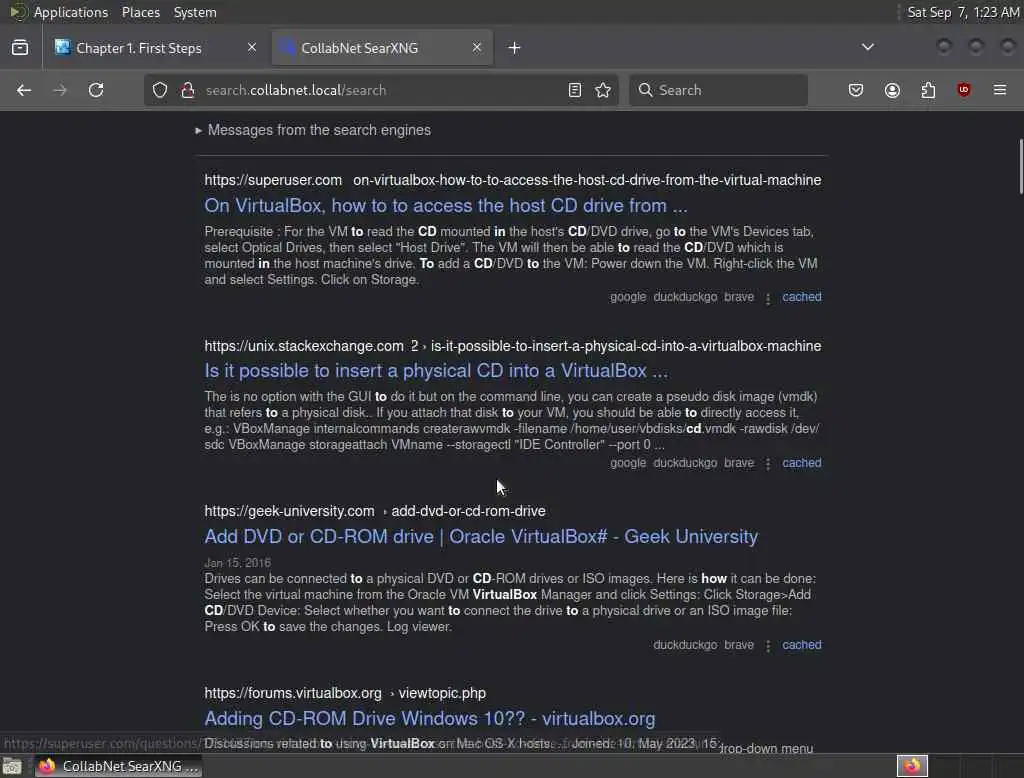Focus the browser Search box
The image size is (1024, 778).
point(718,90)
